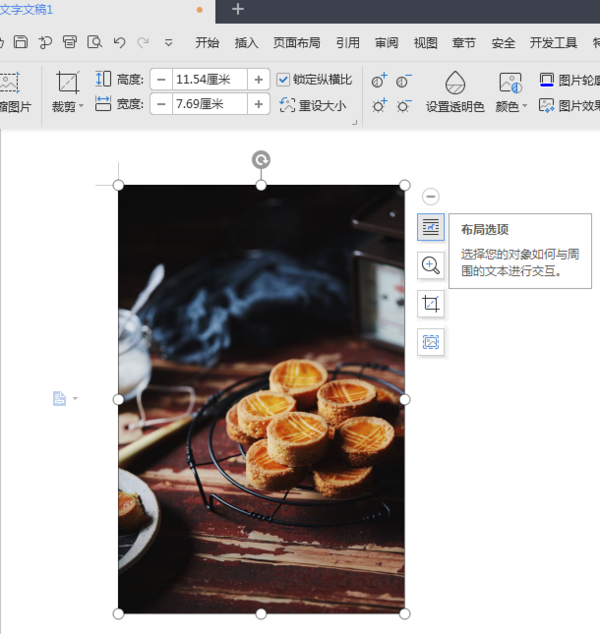
Task: Click the 高度 height input field
Action: (x=209, y=79)
